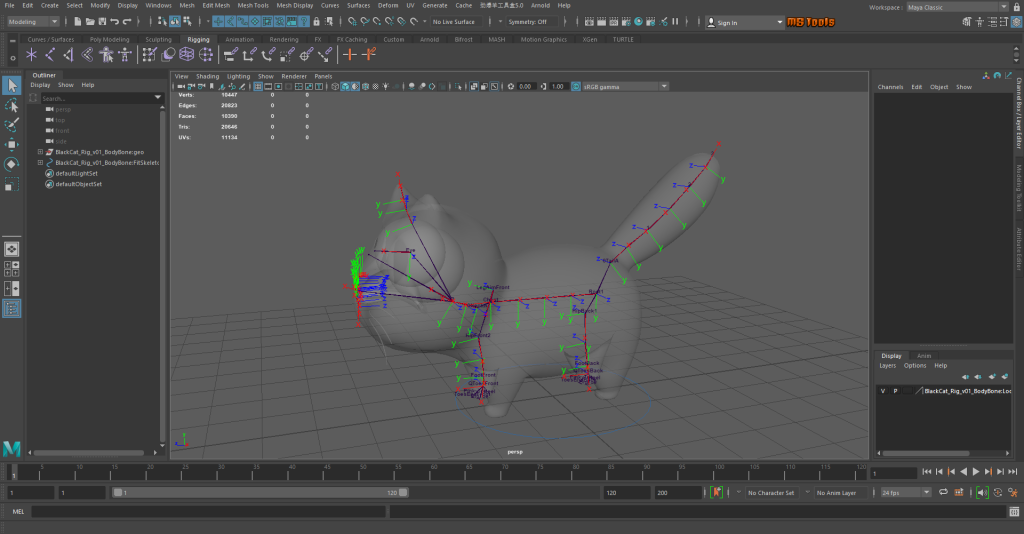Switch to the Animation shelf tab
Screen dimensions: 1024x534
[x=239, y=39]
